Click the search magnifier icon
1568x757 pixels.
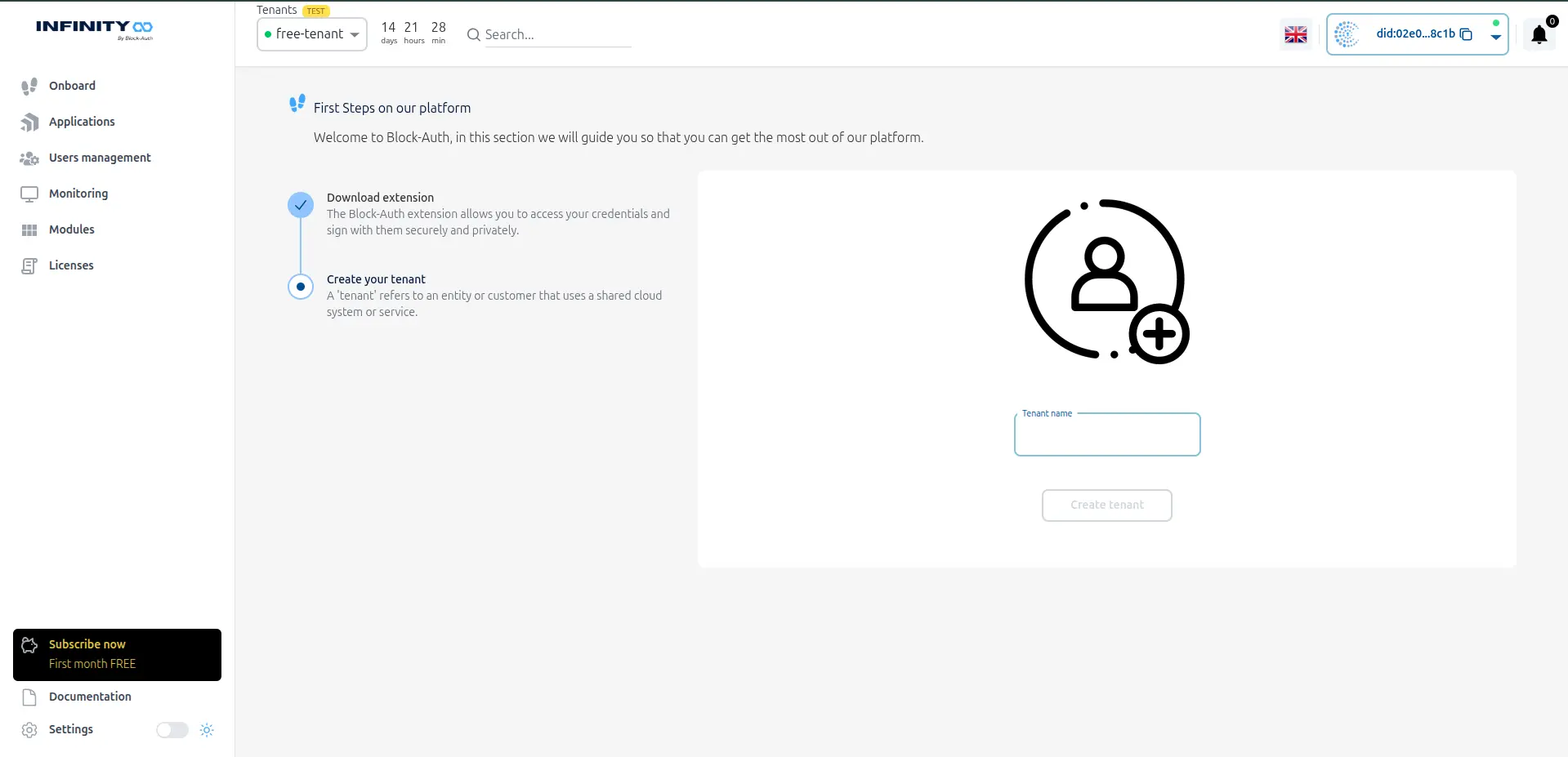pos(473,34)
